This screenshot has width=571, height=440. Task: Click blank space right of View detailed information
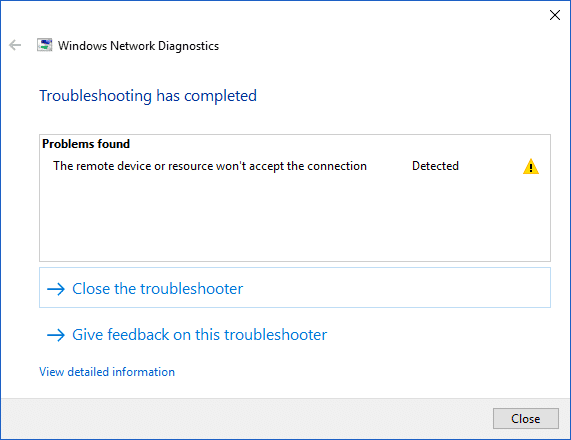click(x=364, y=372)
